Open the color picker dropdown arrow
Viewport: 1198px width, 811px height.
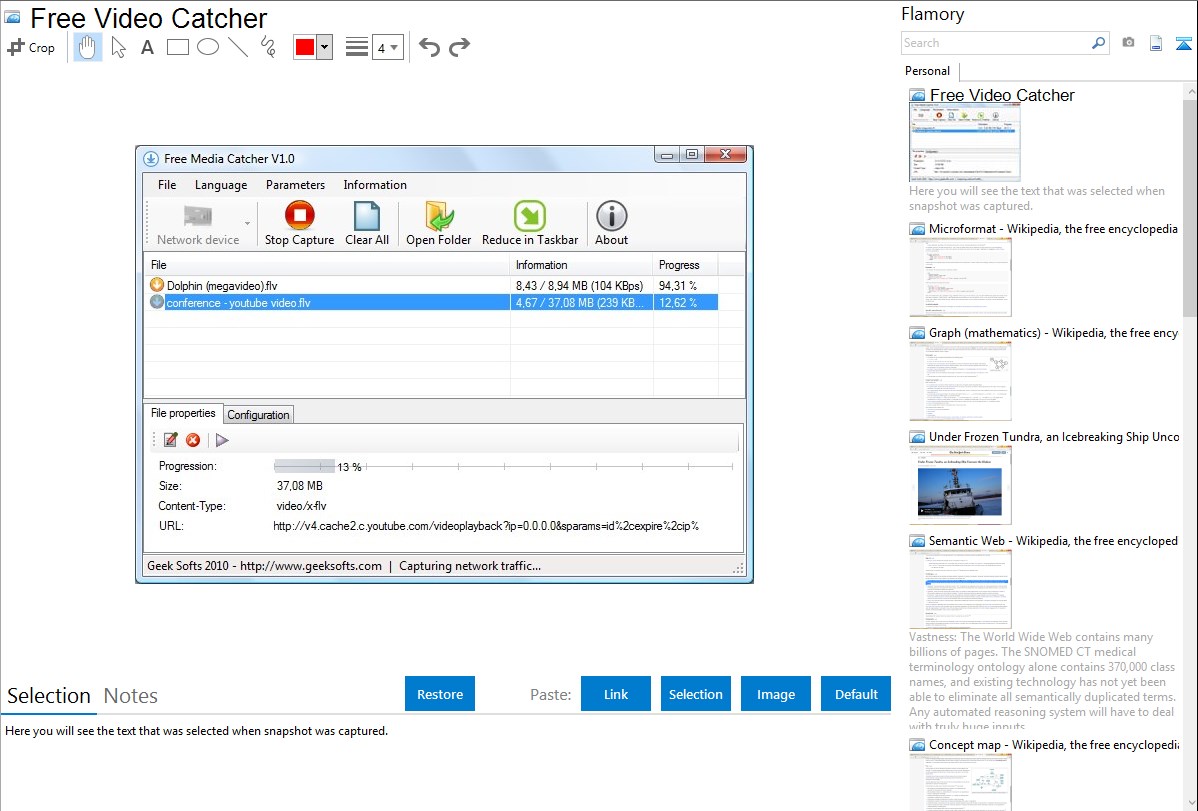(325, 47)
